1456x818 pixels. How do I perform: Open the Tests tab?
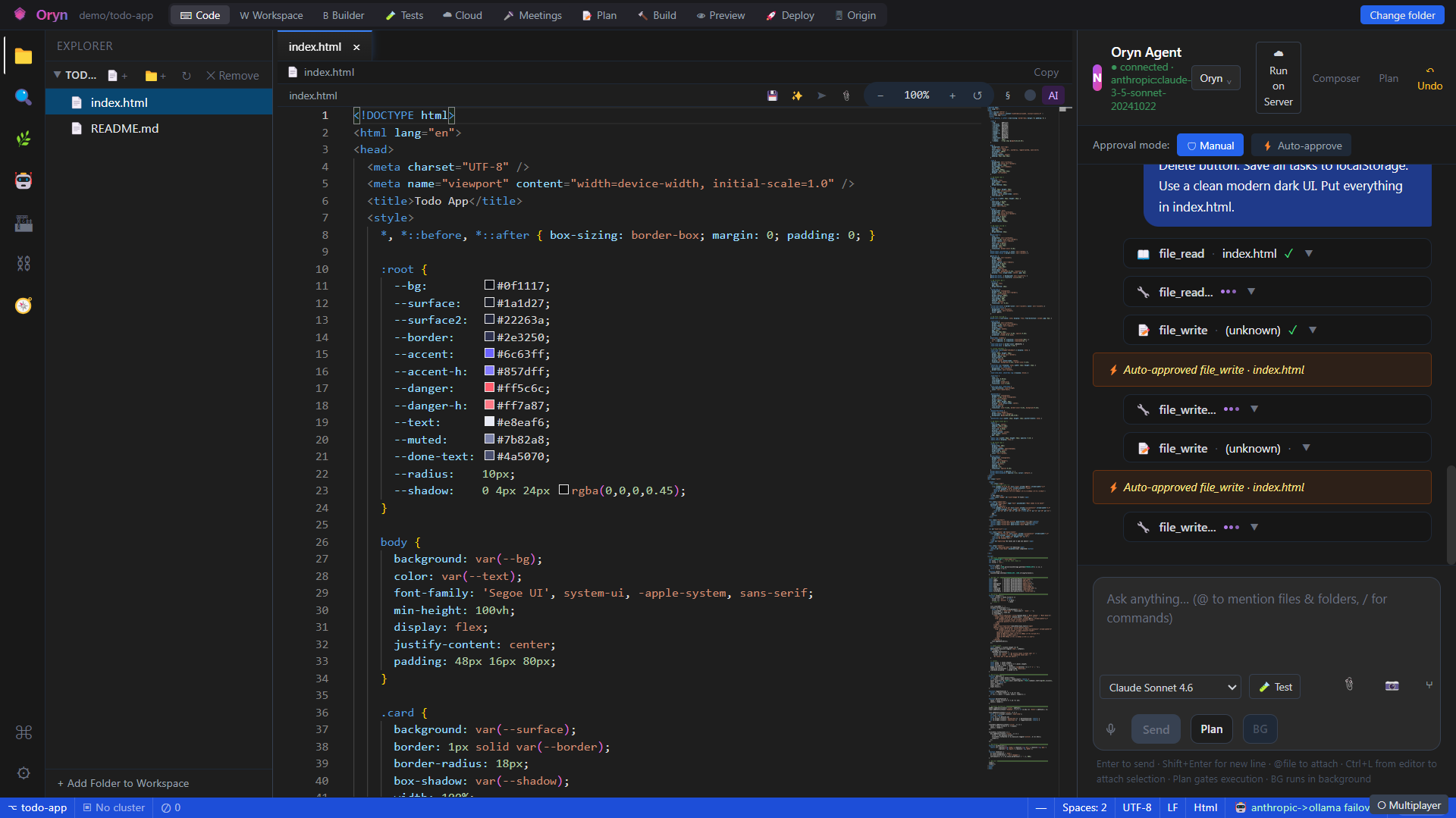(405, 15)
